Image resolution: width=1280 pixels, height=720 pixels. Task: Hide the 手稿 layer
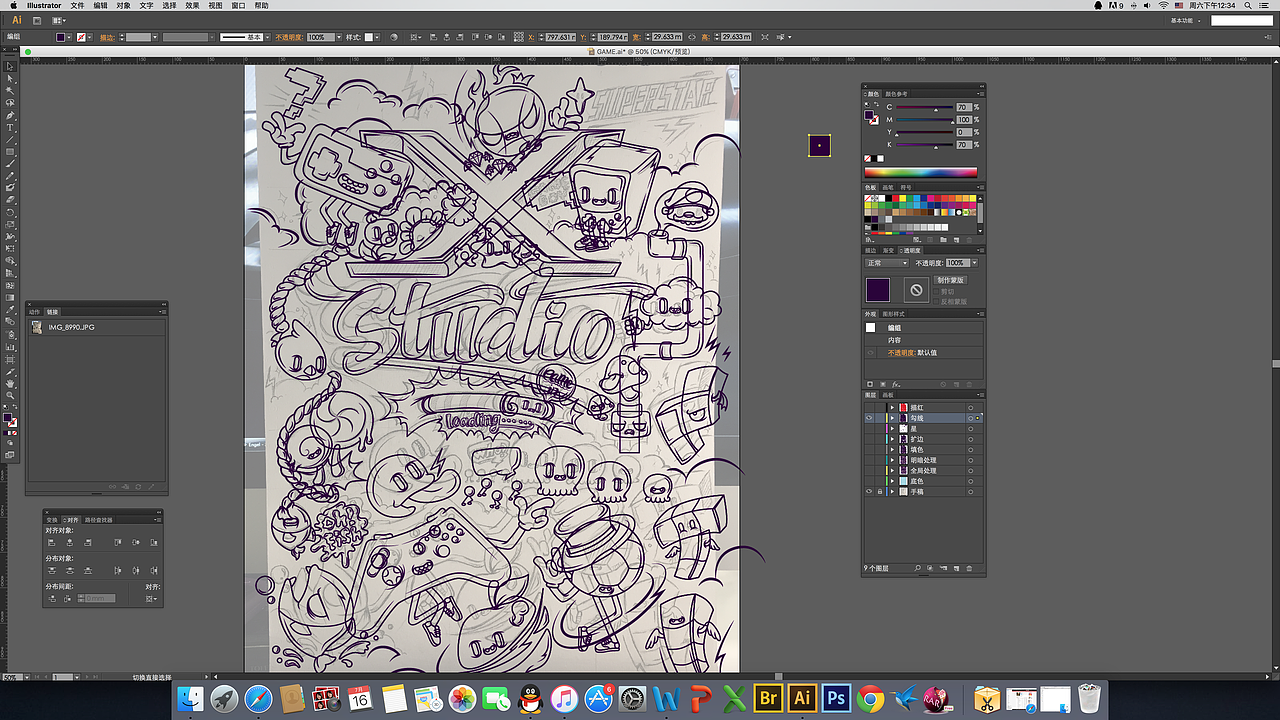868,492
